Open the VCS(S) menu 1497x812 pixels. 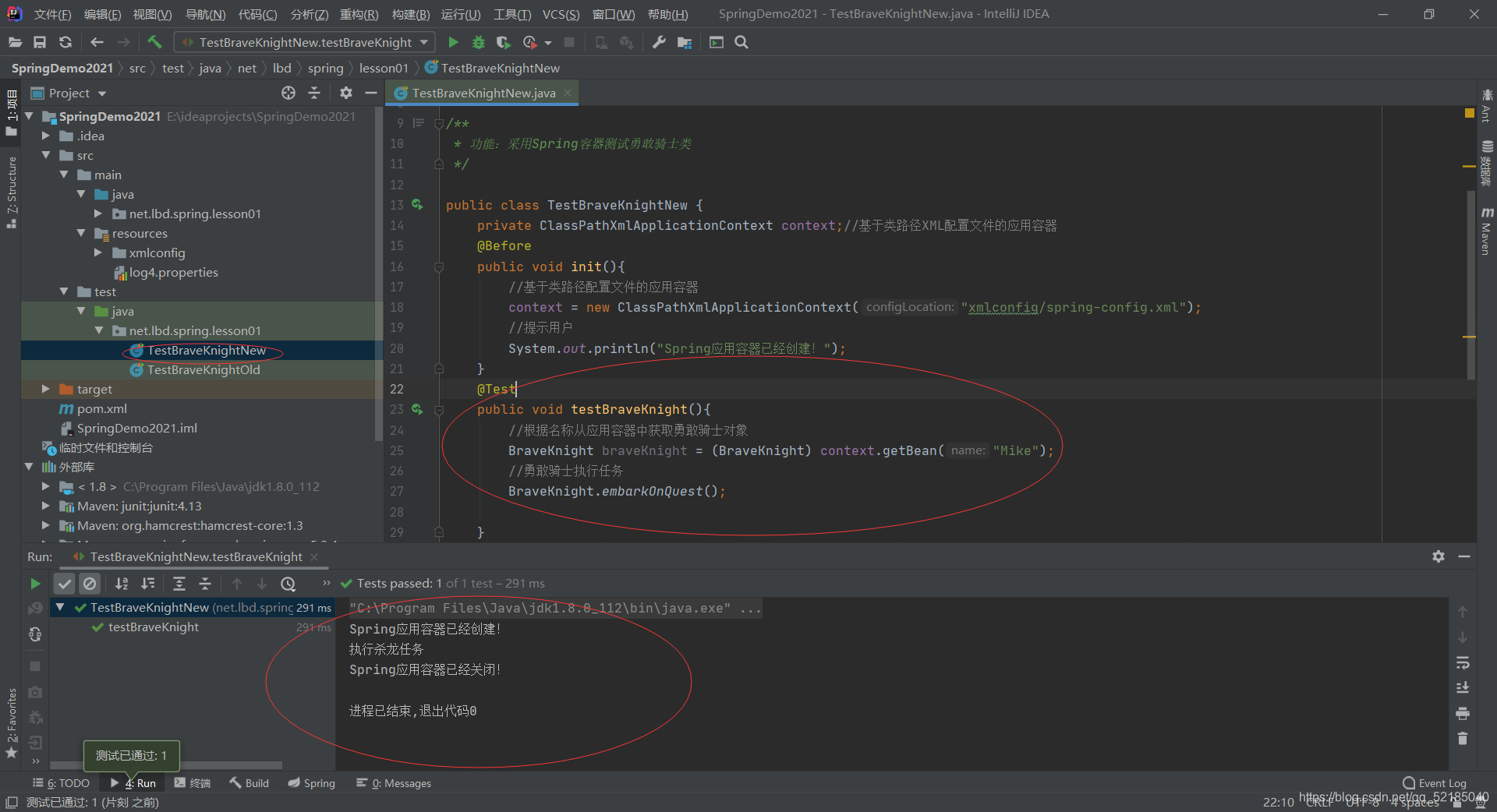coord(561,14)
